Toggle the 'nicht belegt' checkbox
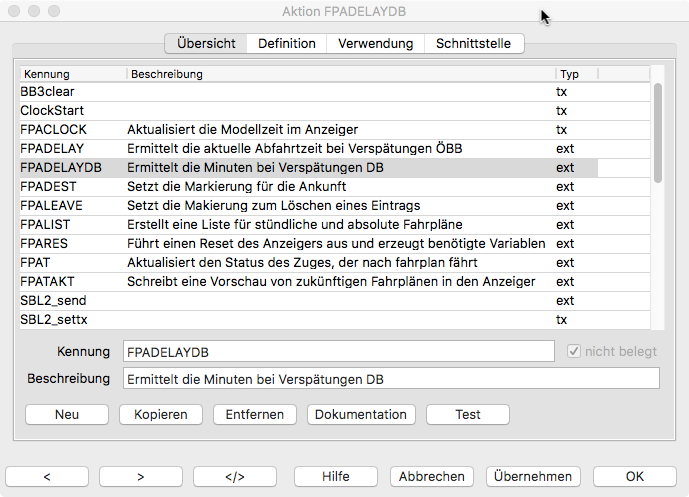 coord(574,351)
